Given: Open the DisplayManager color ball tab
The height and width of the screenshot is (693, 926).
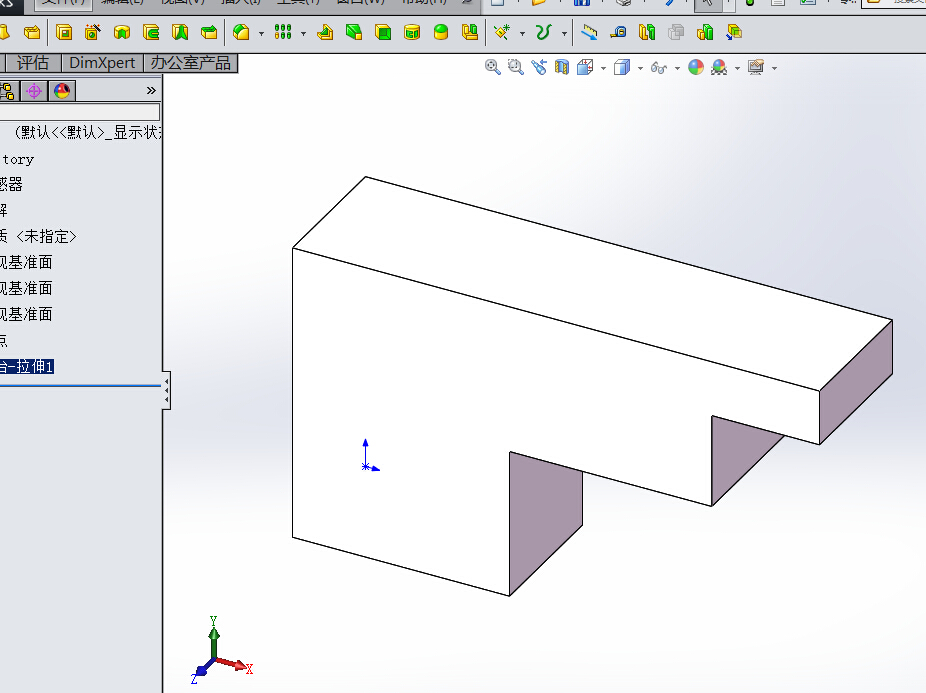Looking at the screenshot, I should pos(62,90).
